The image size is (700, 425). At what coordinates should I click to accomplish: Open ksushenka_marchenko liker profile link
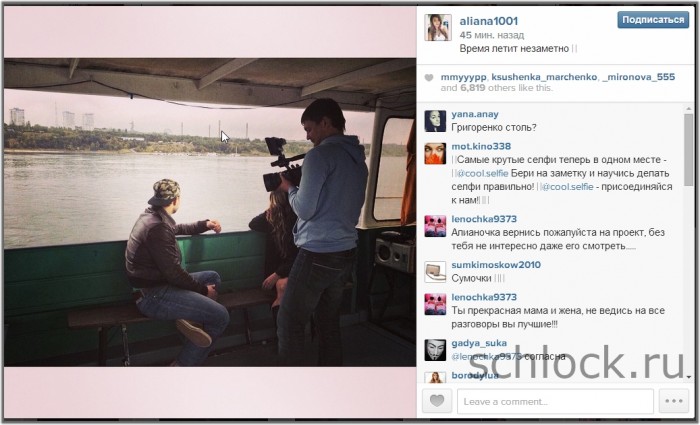click(x=544, y=77)
